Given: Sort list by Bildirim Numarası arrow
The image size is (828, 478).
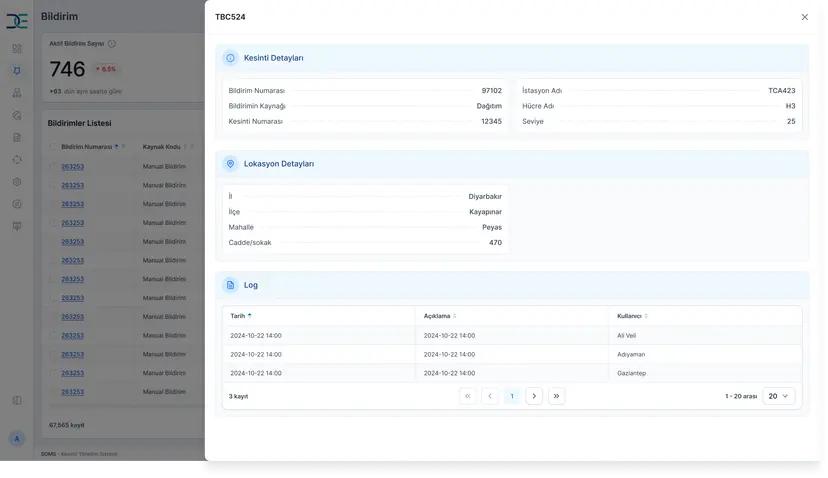Looking at the screenshot, I should pos(117,147).
